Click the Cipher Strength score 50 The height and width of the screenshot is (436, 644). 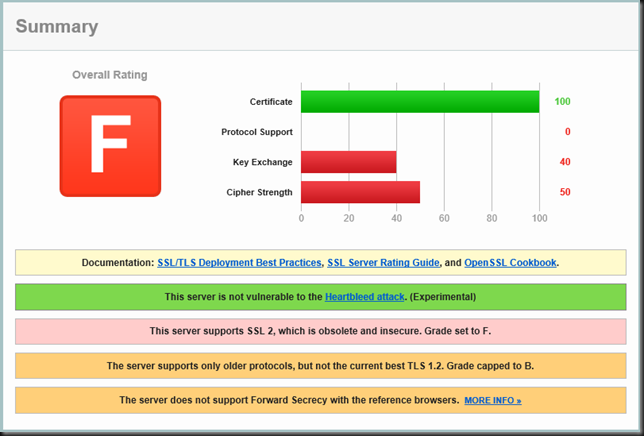[565, 192]
